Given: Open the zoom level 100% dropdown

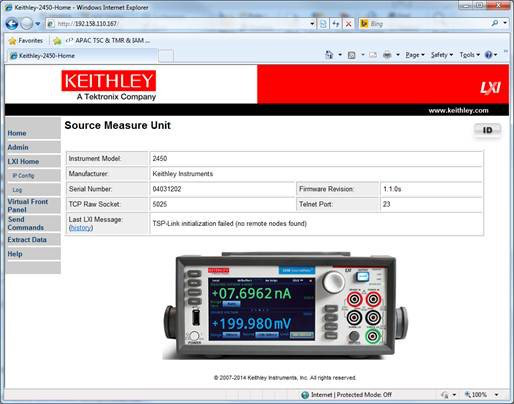Looking at the screenshot, I should coord(497,395).
